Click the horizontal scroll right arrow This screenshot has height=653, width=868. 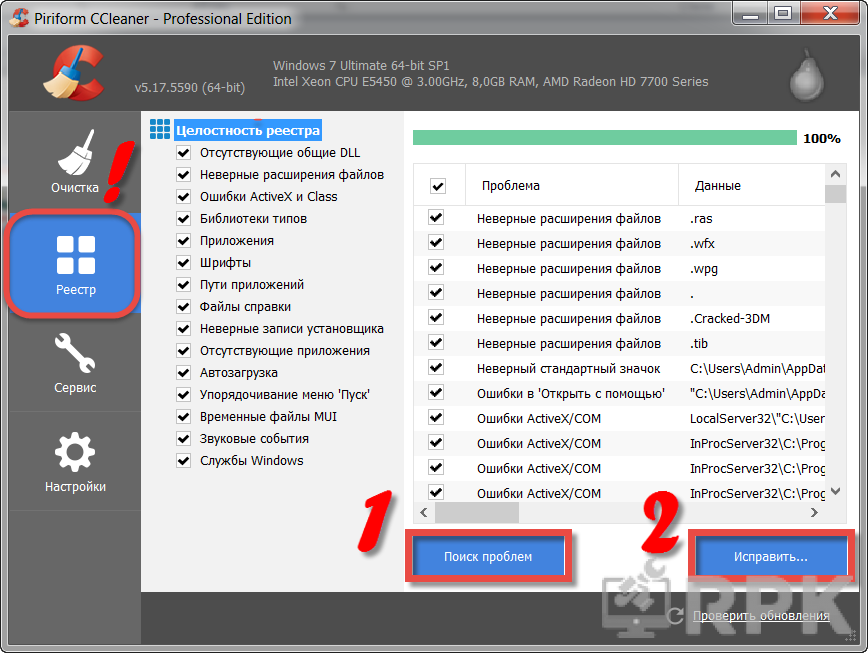[814, 512]
